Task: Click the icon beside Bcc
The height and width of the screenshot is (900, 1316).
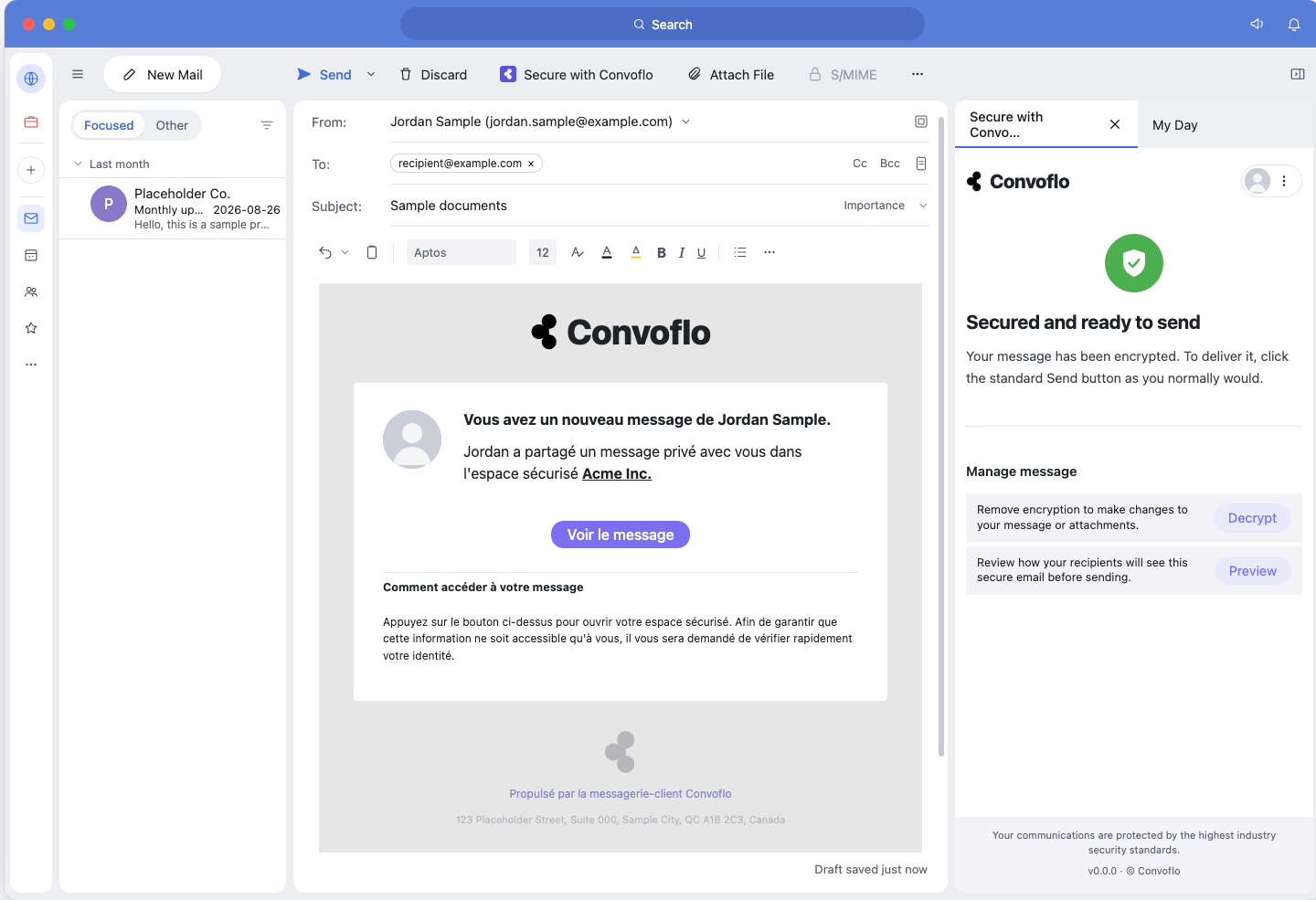Action: tap(921, 164)
